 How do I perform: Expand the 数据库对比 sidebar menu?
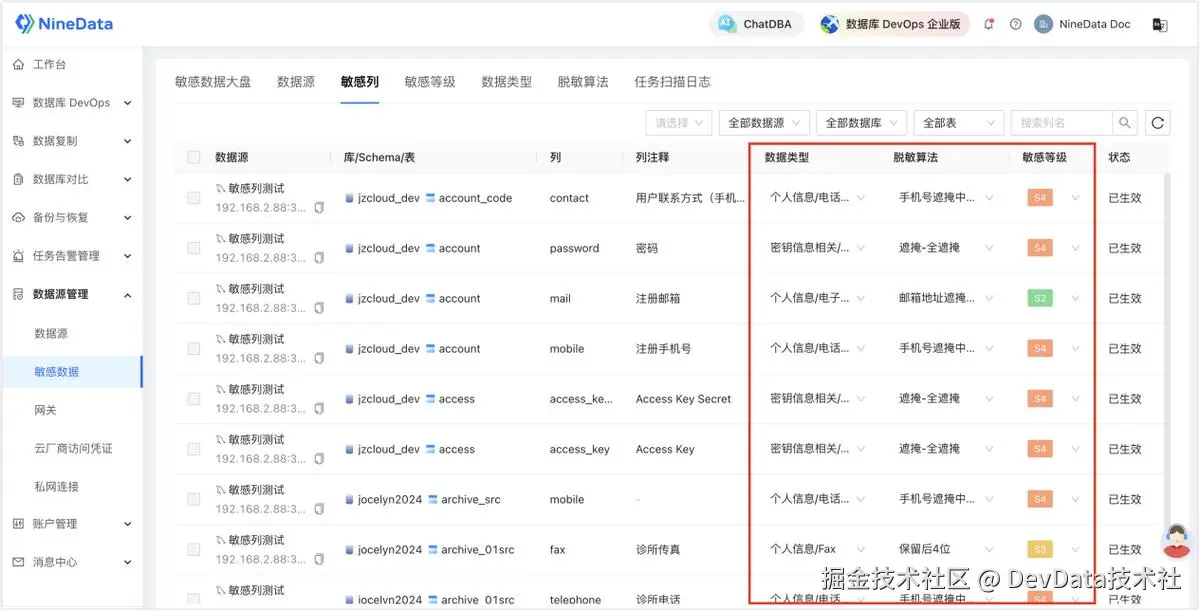71,179
